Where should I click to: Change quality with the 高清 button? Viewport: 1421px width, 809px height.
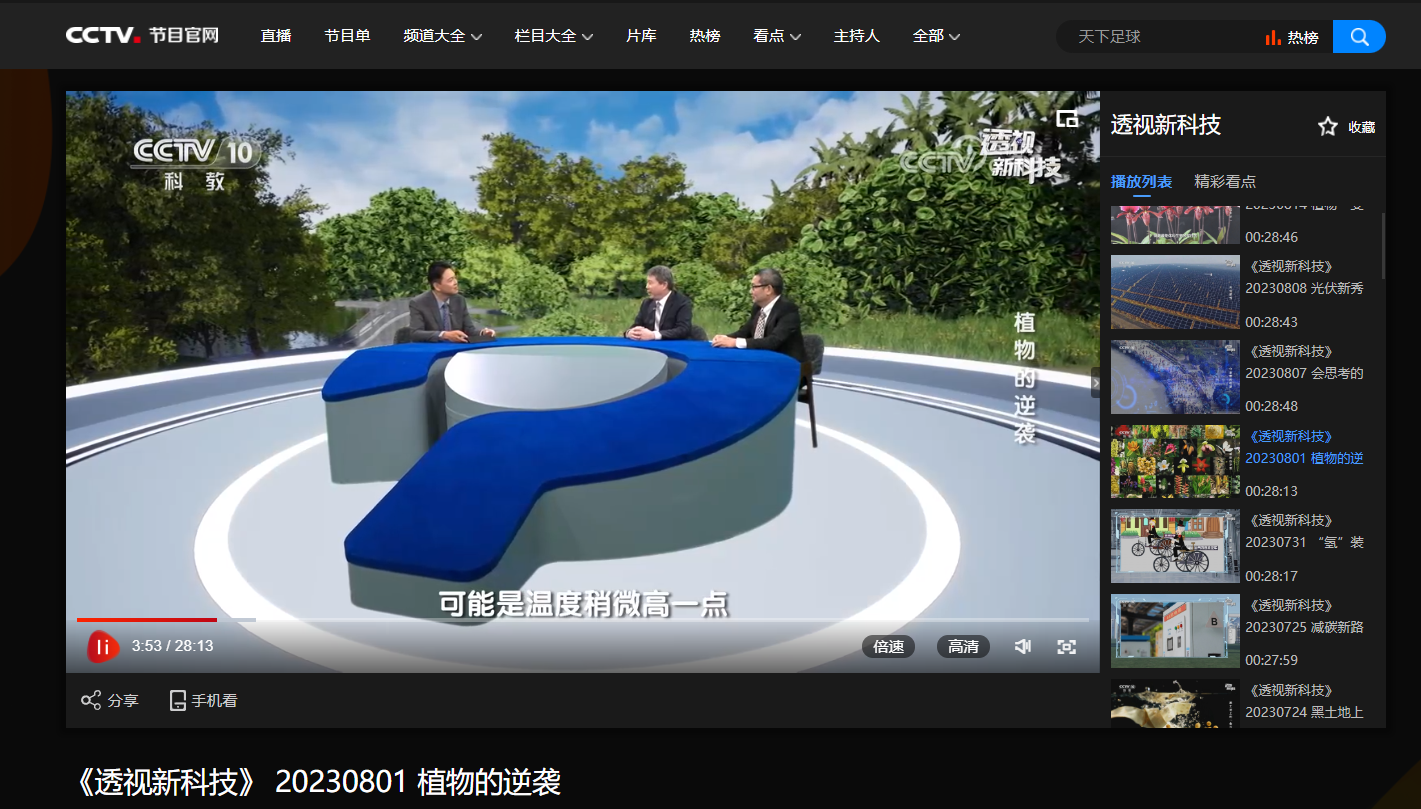click(963, 647)
